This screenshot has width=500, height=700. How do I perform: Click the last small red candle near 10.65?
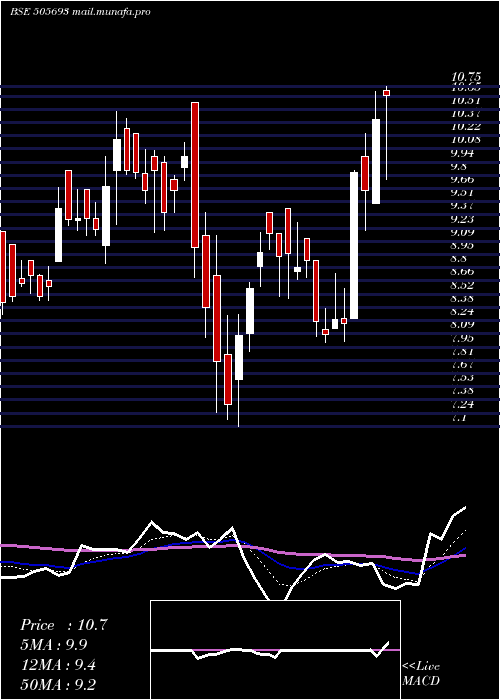pyautogui.click(x=387, y=93)
